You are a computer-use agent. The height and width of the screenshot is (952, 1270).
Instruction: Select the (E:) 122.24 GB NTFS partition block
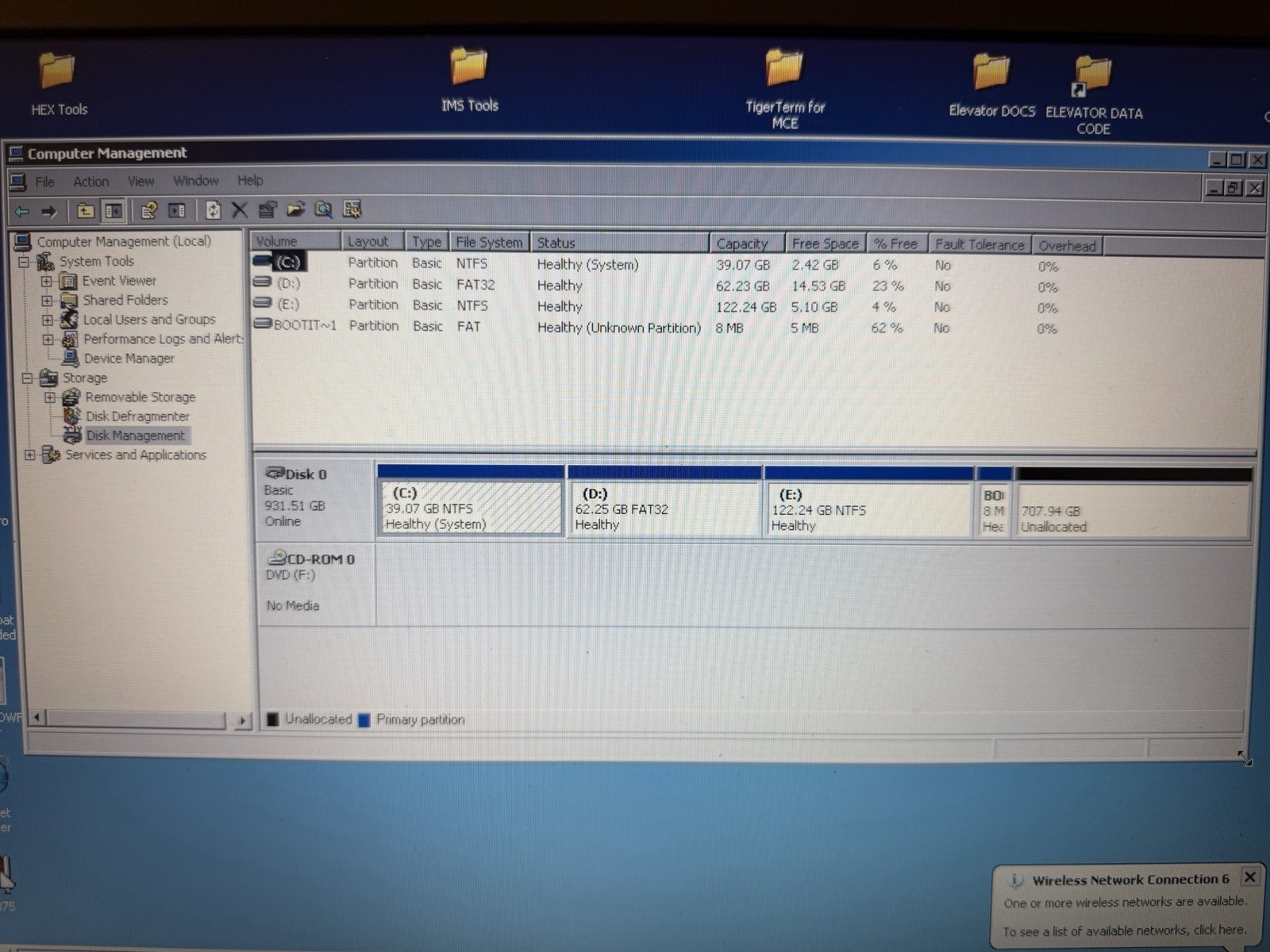click(x=869, y=509)
